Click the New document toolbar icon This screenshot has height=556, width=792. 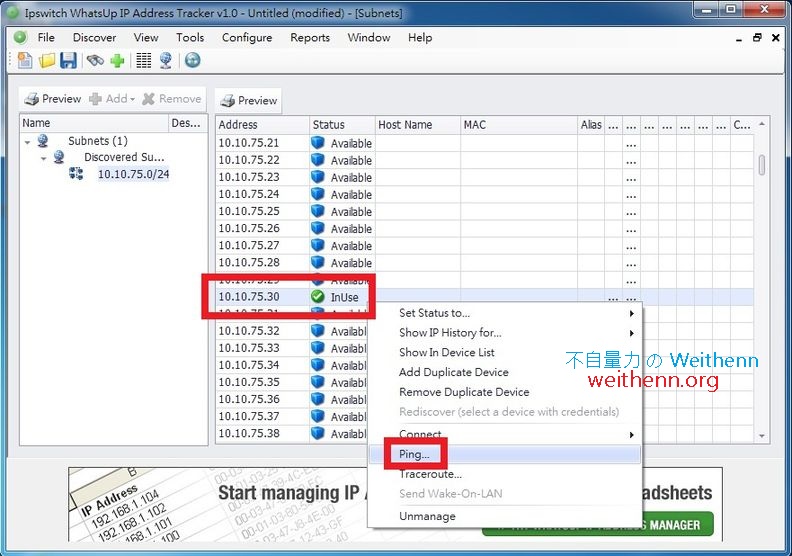tap(25, 60)
